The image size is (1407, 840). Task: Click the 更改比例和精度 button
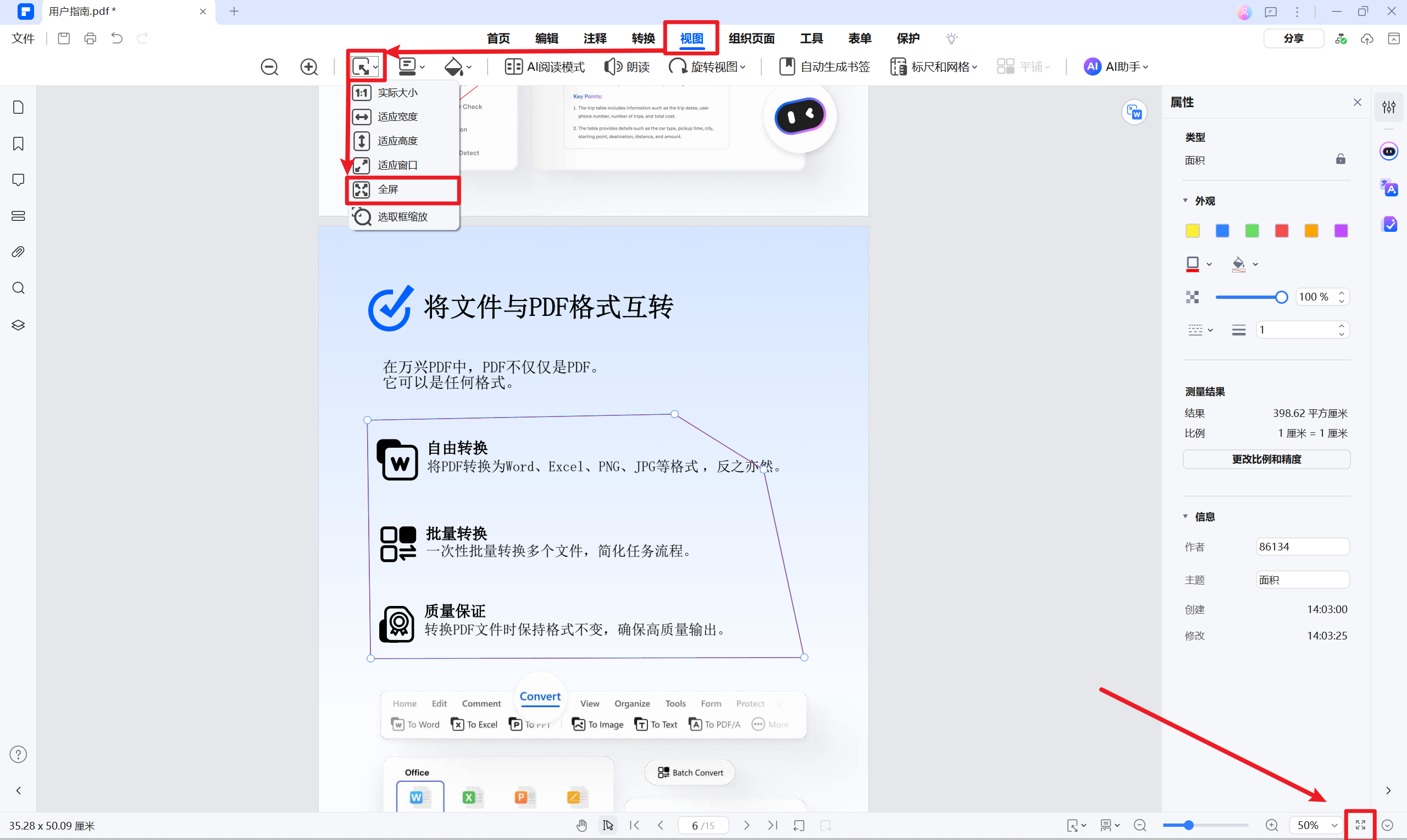[x=1266, y=459]
